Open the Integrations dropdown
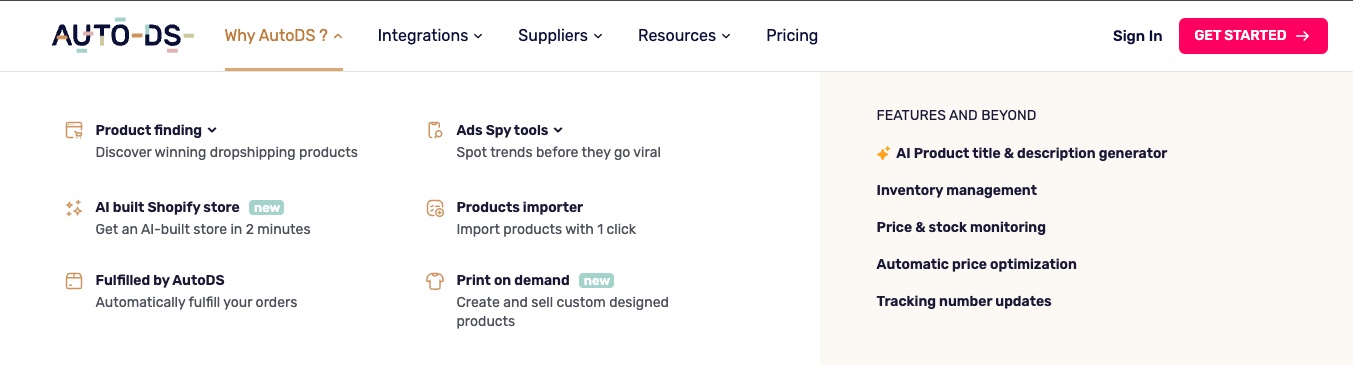Screen dimensions: 1353x365 tap(430, 36)
